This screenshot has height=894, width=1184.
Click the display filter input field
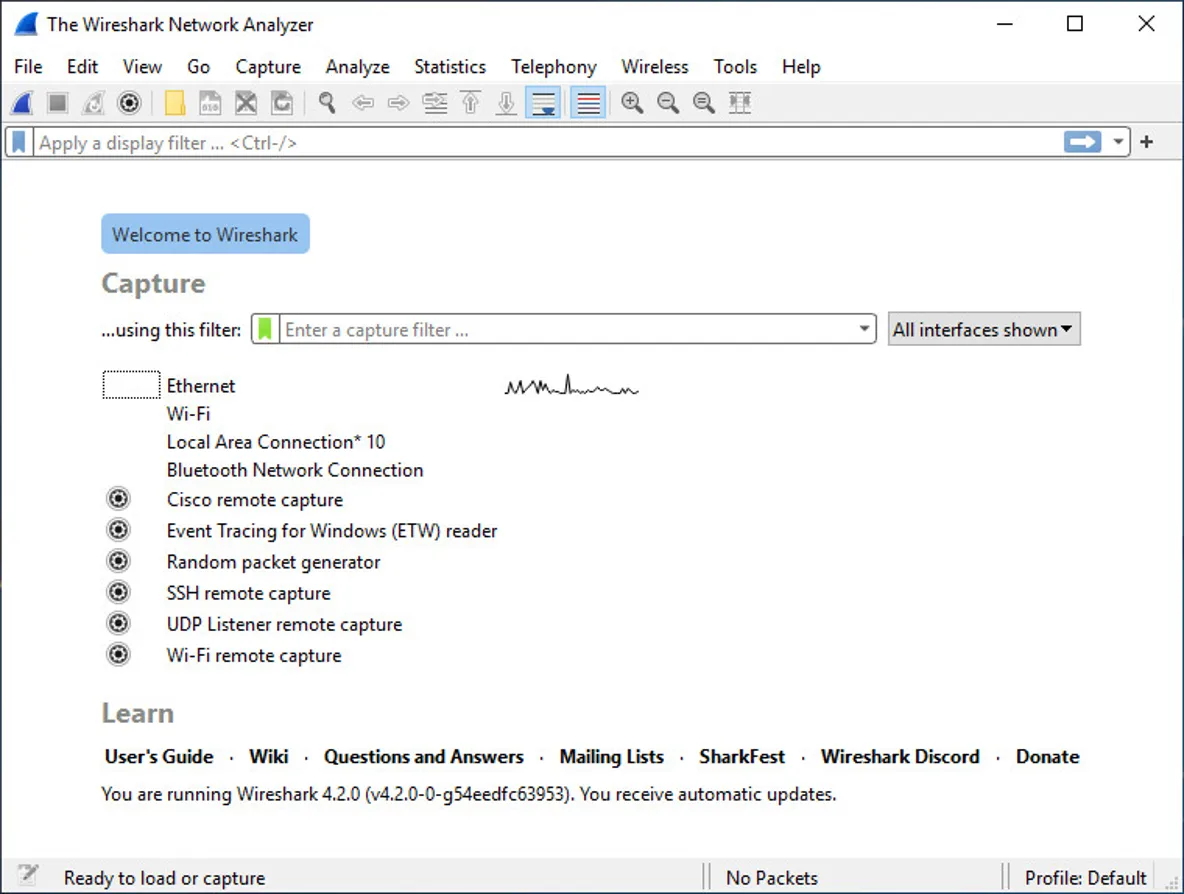[540, 143]
